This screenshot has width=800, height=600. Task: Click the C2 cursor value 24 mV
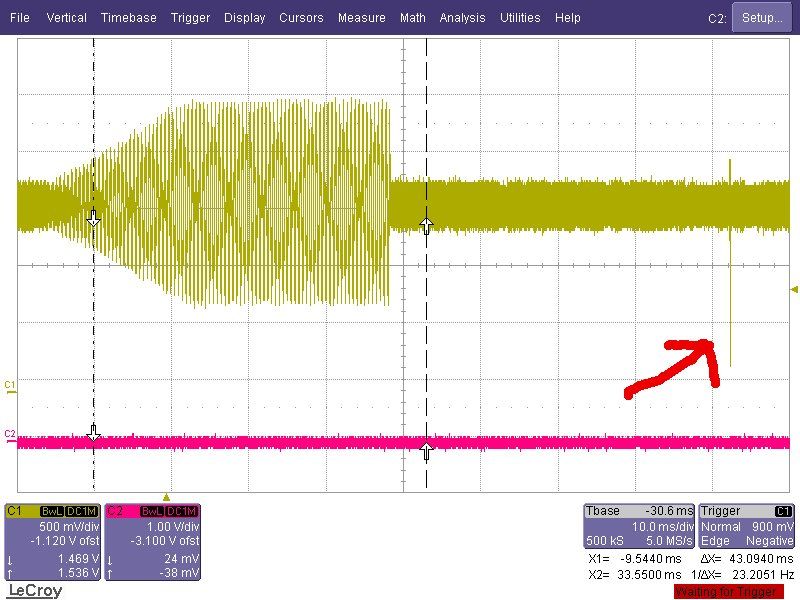coord(182,559)
